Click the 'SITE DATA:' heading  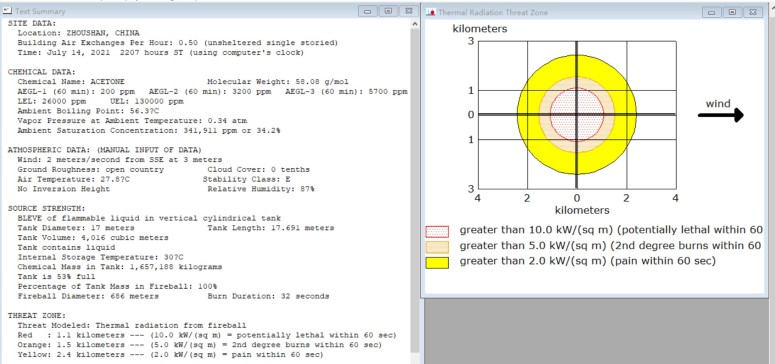pos(32,23)
